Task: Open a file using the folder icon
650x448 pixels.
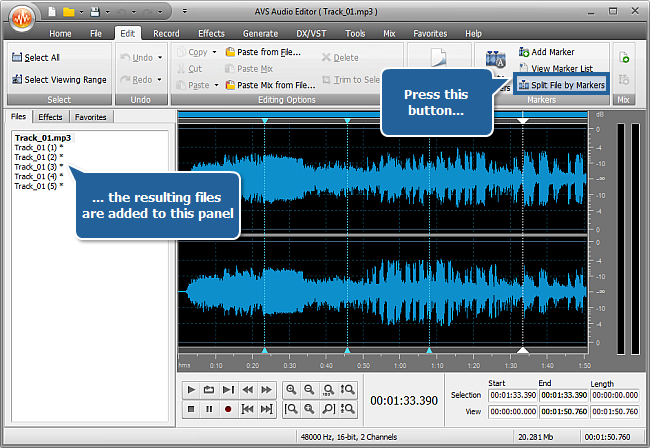Action: pyautogui.click(x=68, y=12)
